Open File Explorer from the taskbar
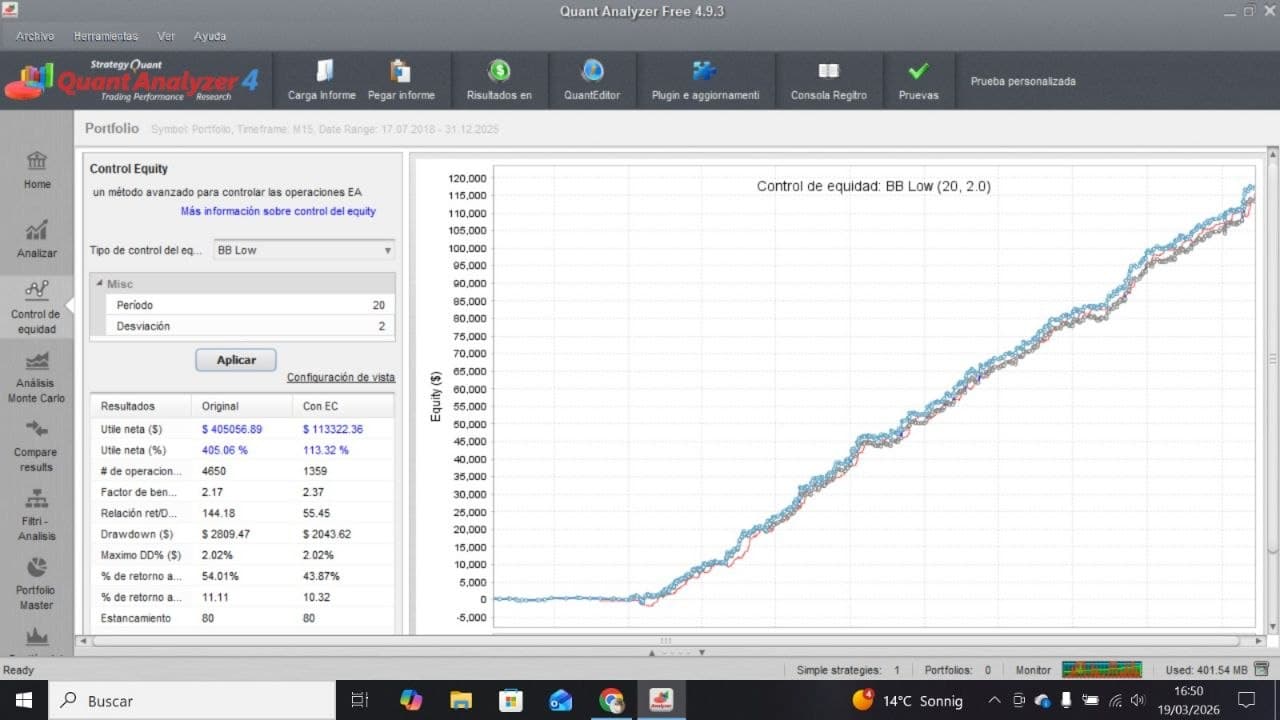This screenshot has width=1280, height=720. [x=461, y=700]
